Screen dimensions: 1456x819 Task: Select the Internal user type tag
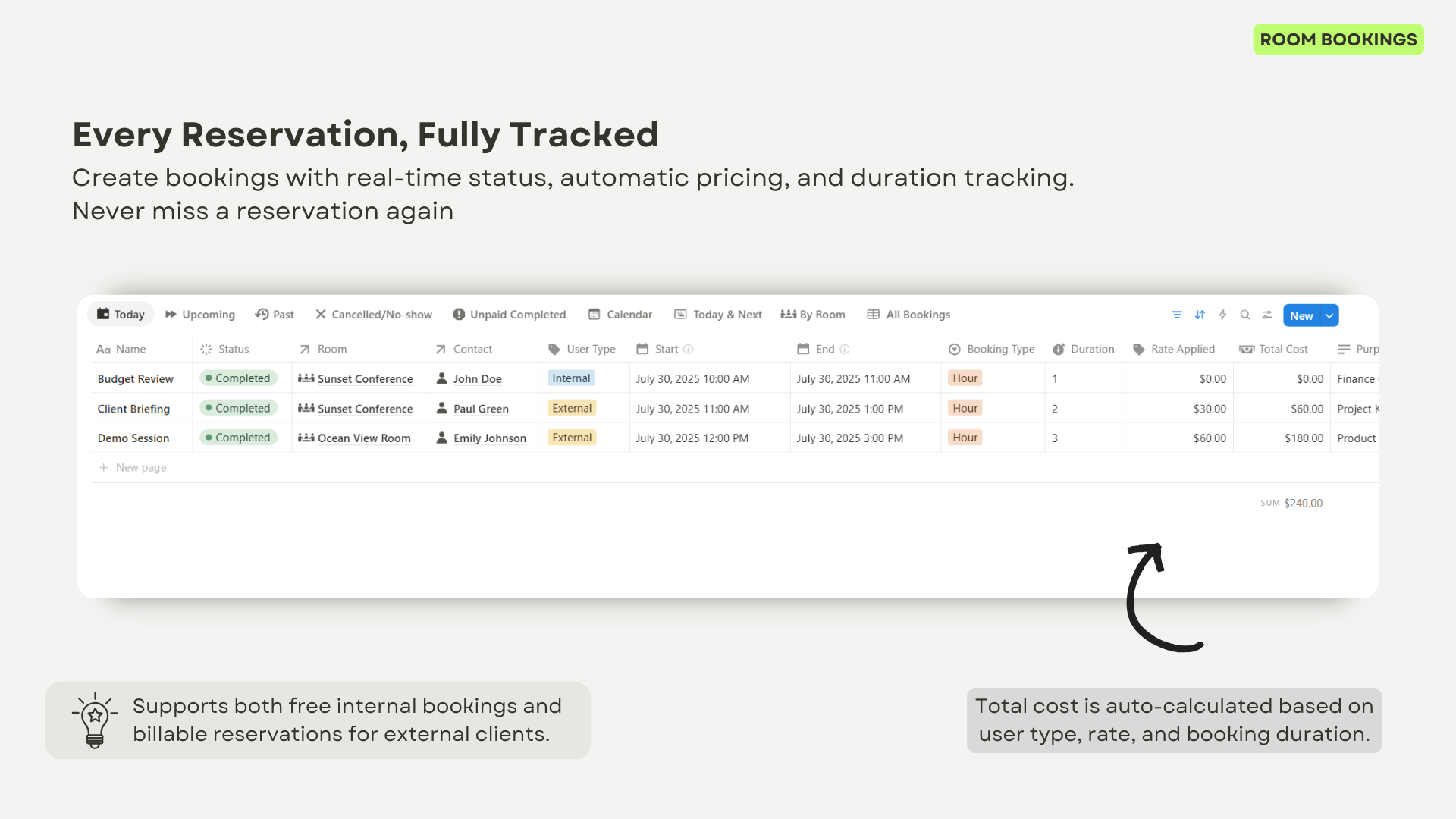pos(571,378)
